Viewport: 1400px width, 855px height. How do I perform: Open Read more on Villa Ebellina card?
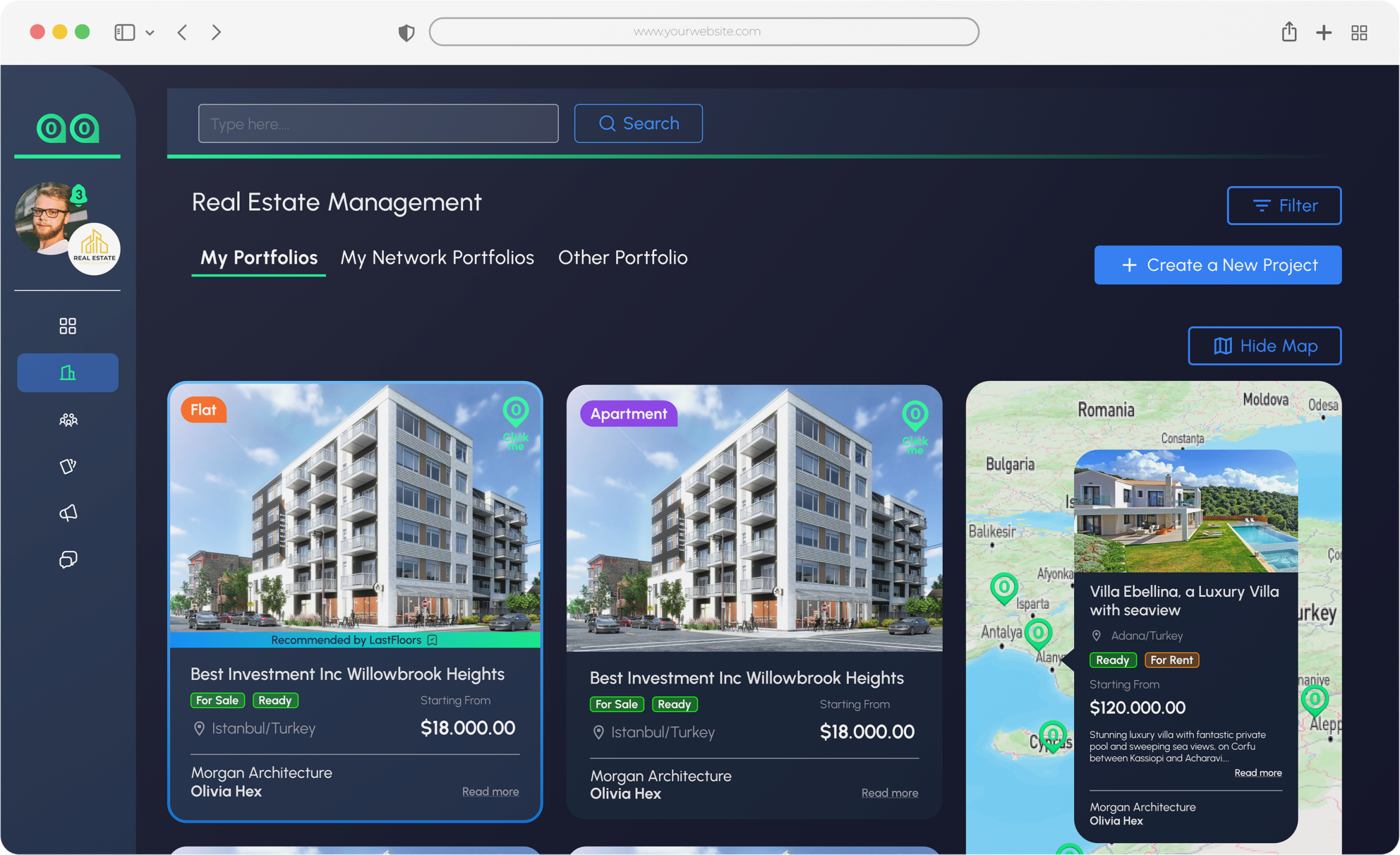pos(1258,772)
